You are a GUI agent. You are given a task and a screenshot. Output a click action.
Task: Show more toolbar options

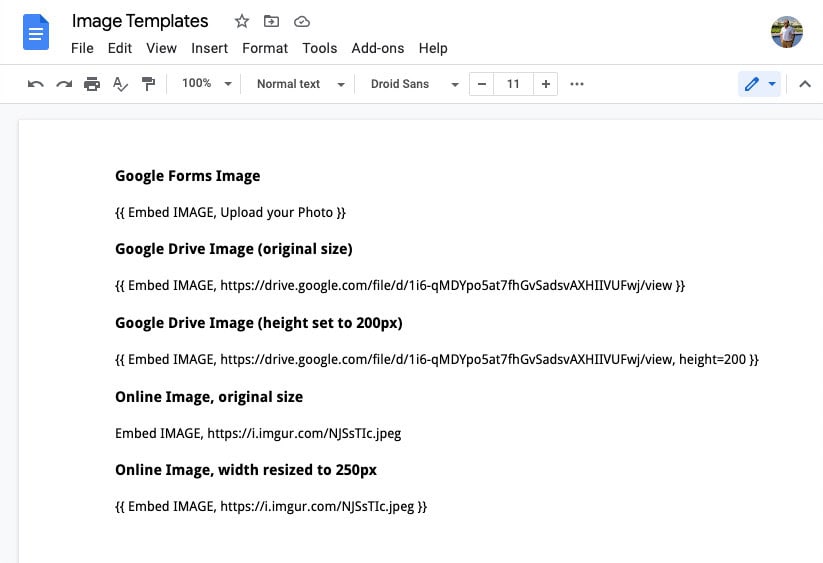click(x=577, y=84)
